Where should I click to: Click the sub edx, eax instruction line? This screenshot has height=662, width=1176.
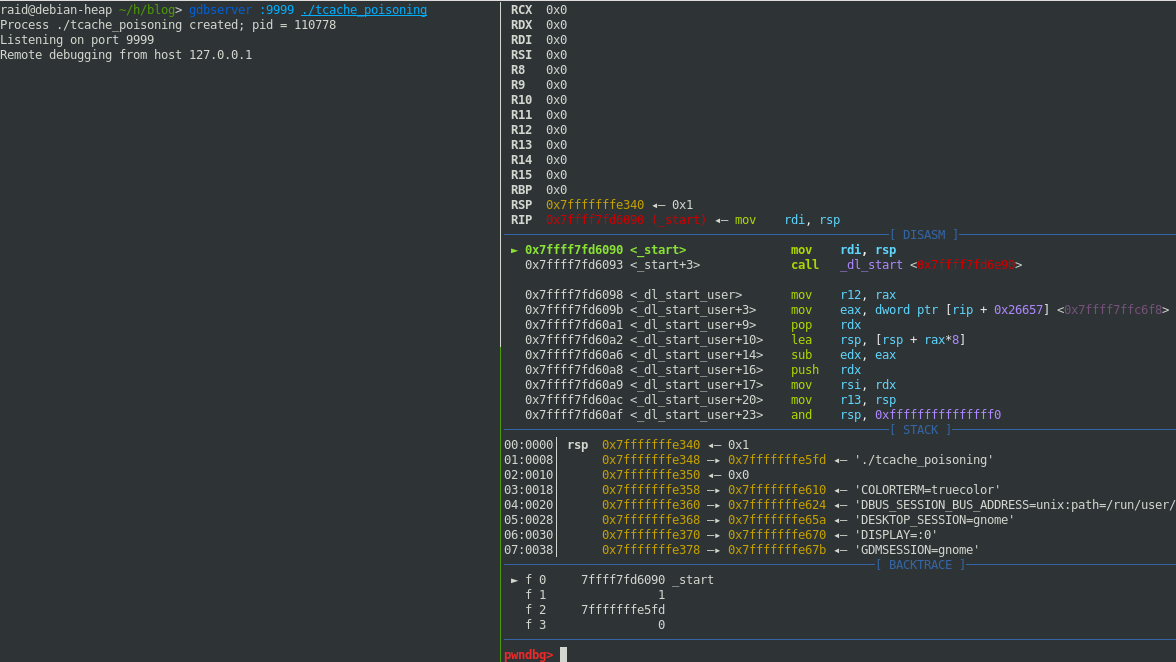pos(710,355)
